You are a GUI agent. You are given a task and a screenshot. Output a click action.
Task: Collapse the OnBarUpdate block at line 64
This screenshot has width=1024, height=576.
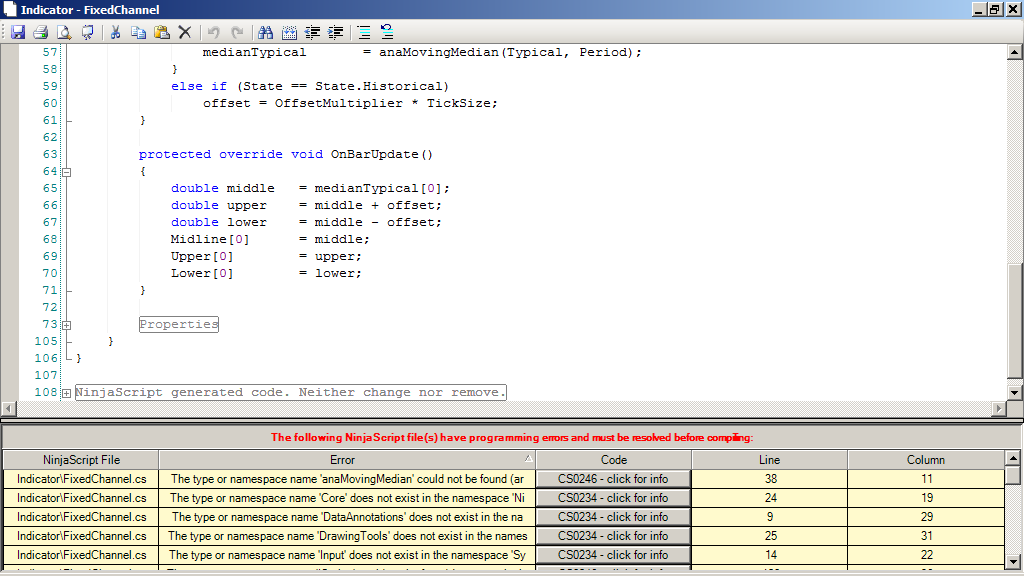(x=67, y=172)
